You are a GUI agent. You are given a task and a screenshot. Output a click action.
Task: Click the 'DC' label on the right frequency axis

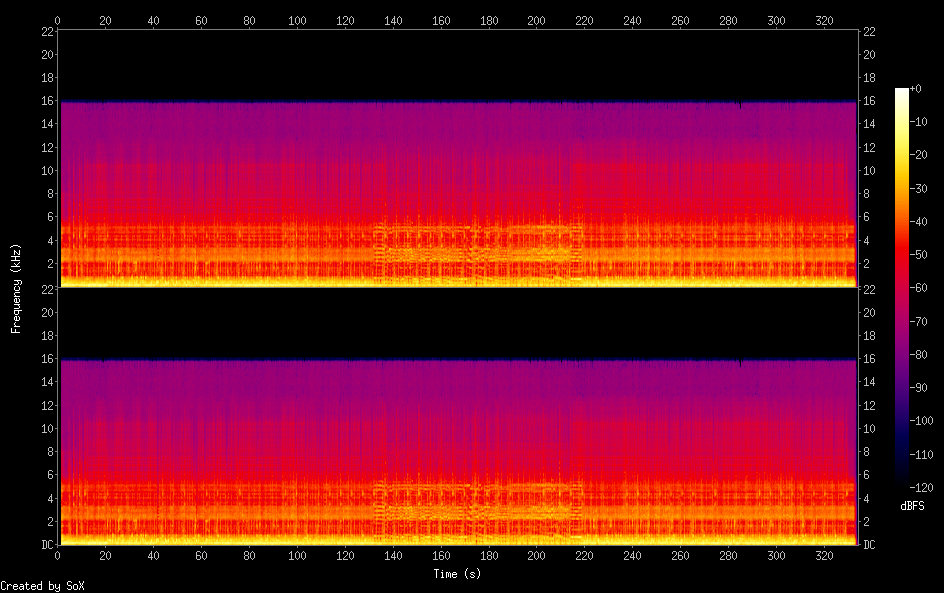[x=869, y=544]
